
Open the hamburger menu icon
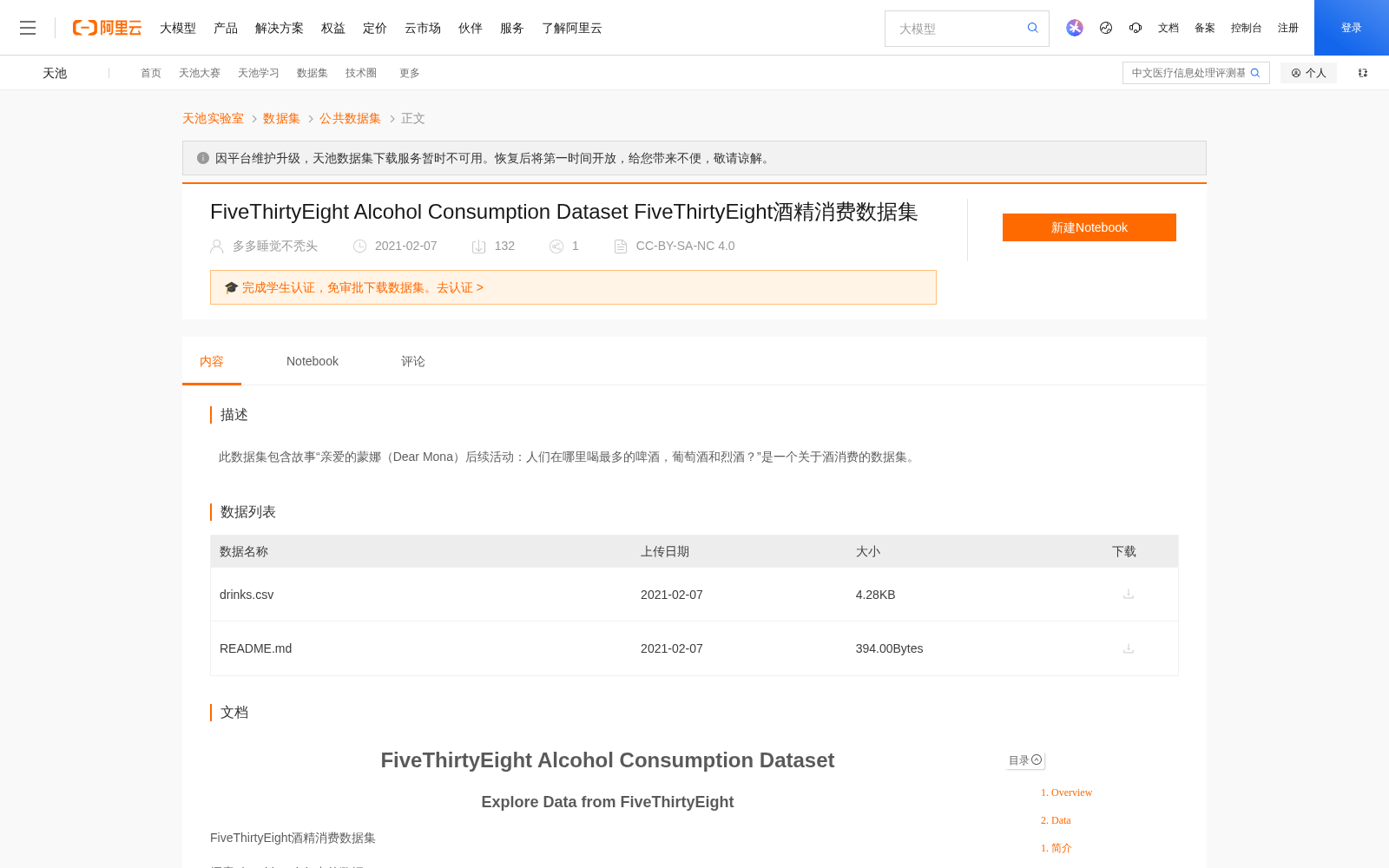[x=28, y=28]
